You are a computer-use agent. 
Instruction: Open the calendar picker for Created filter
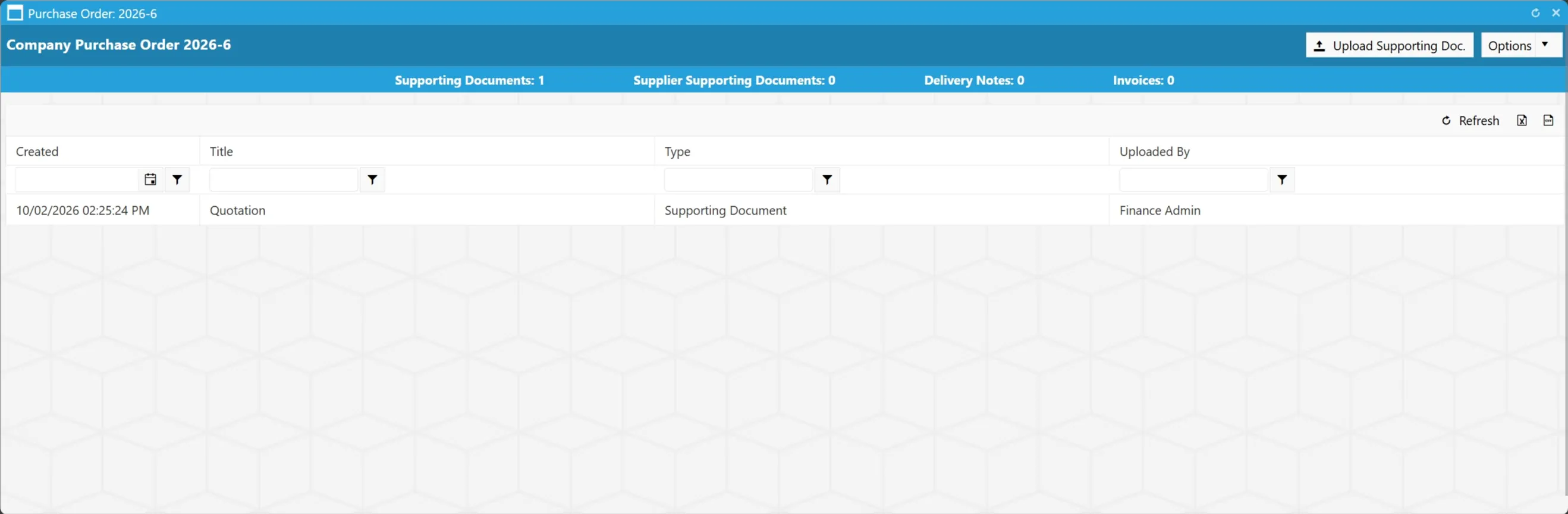[x=150, y=179]
